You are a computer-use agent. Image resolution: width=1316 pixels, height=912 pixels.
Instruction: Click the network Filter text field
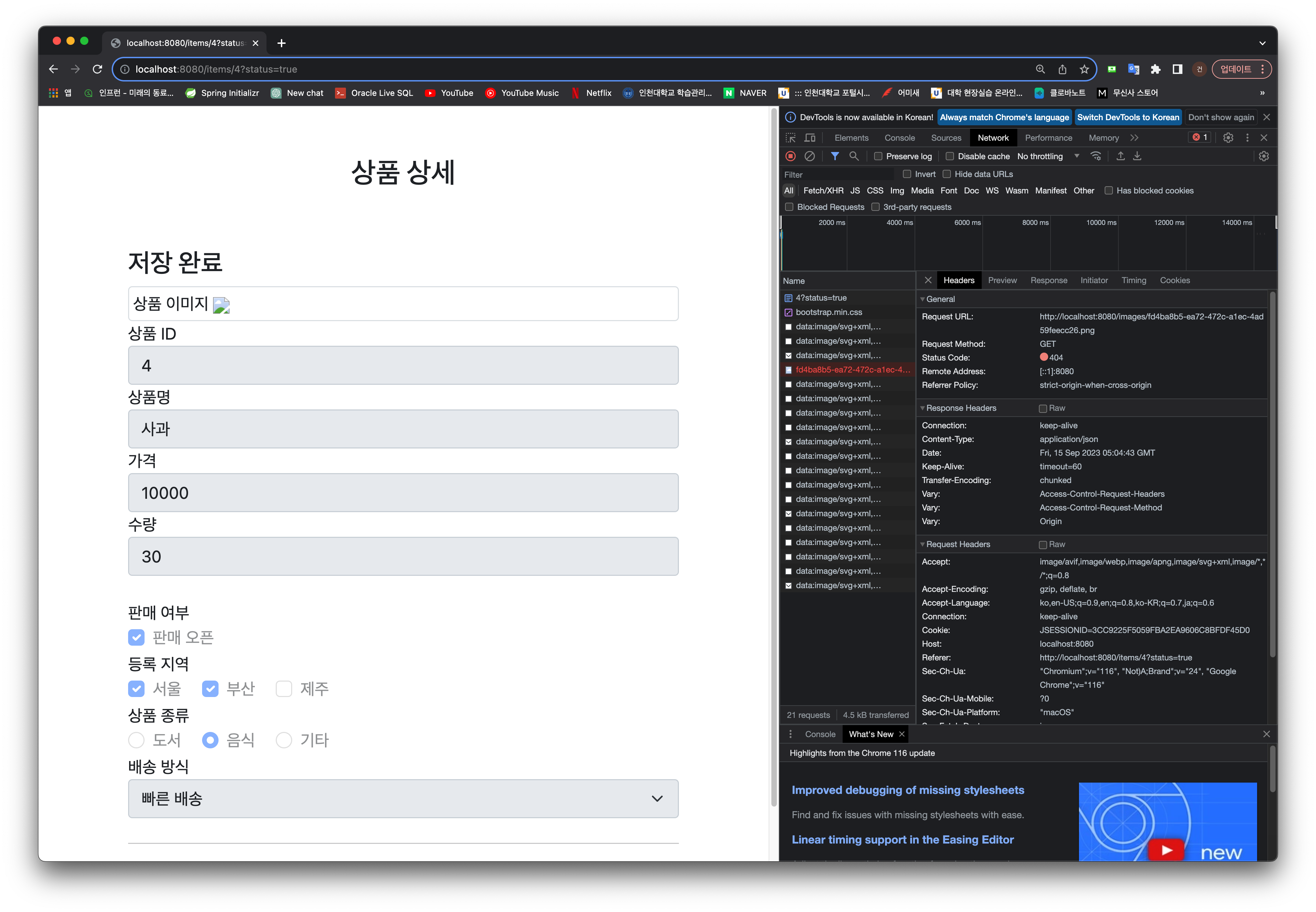point(837,174)
